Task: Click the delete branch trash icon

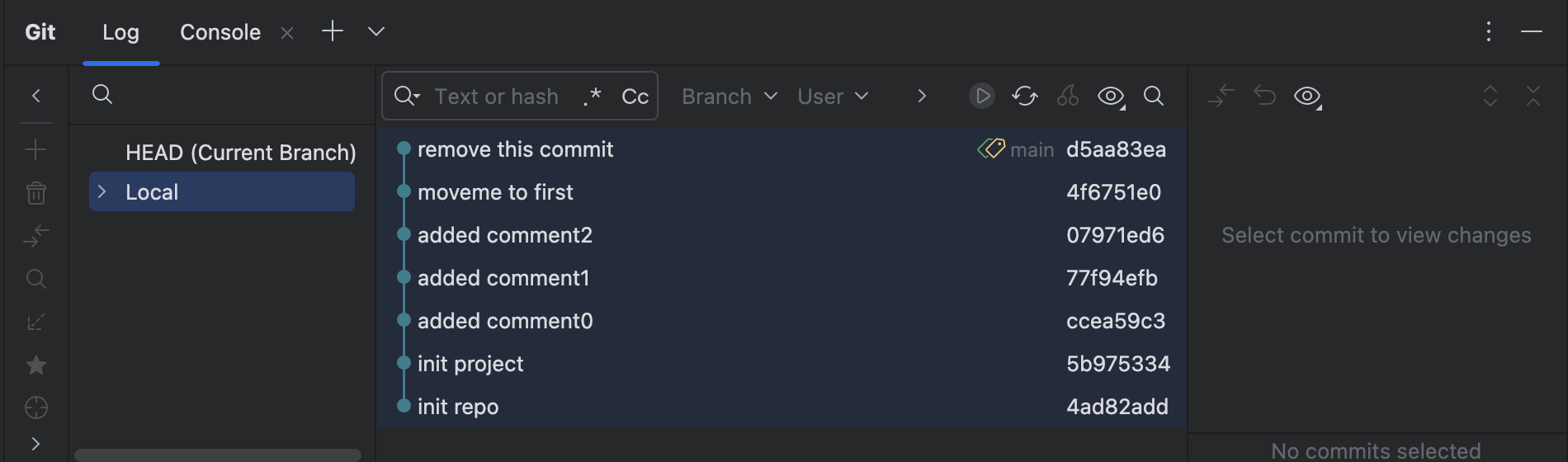Action: click(36, 193)
